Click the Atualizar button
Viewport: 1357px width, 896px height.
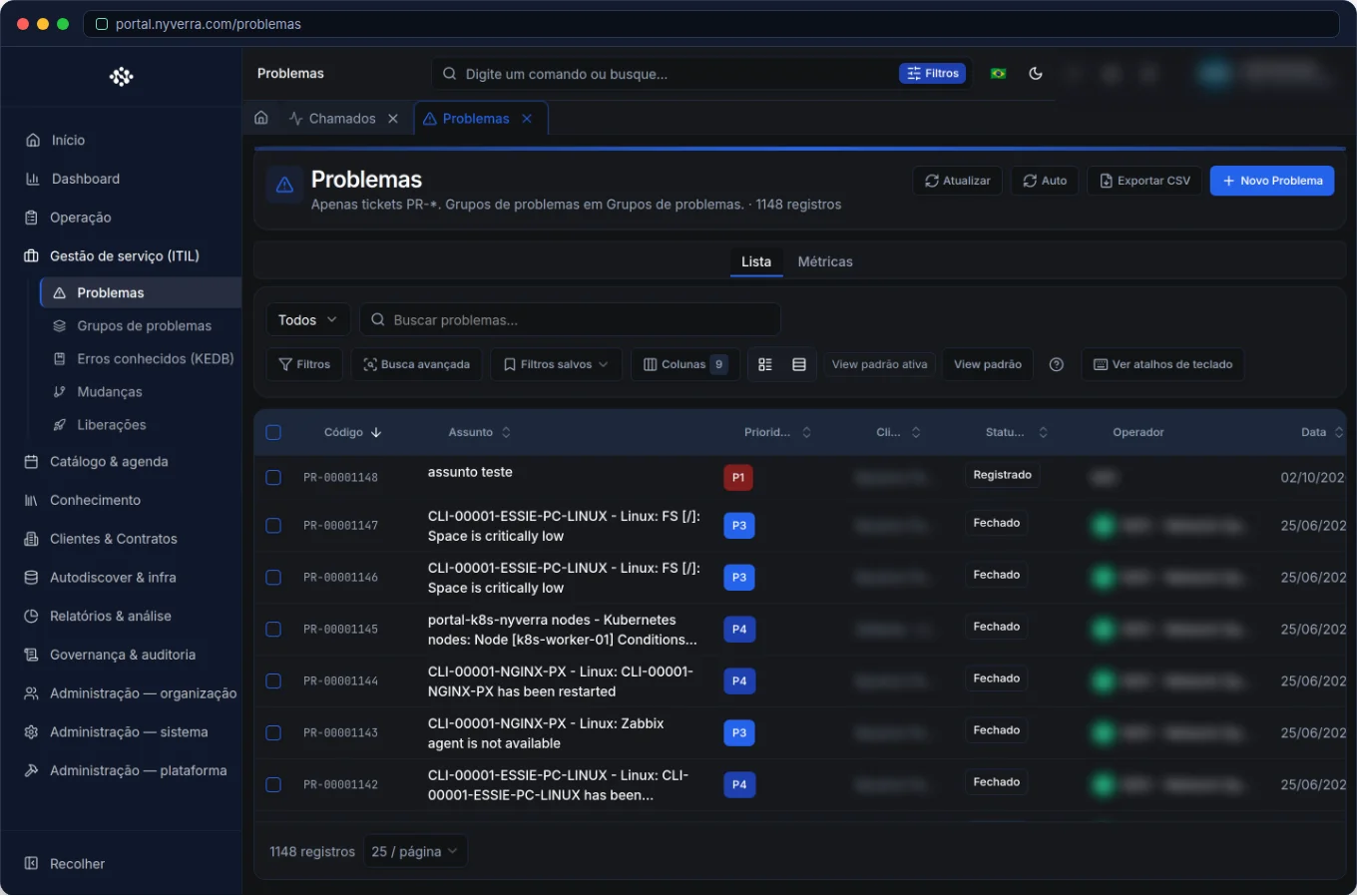pos(958,181)
